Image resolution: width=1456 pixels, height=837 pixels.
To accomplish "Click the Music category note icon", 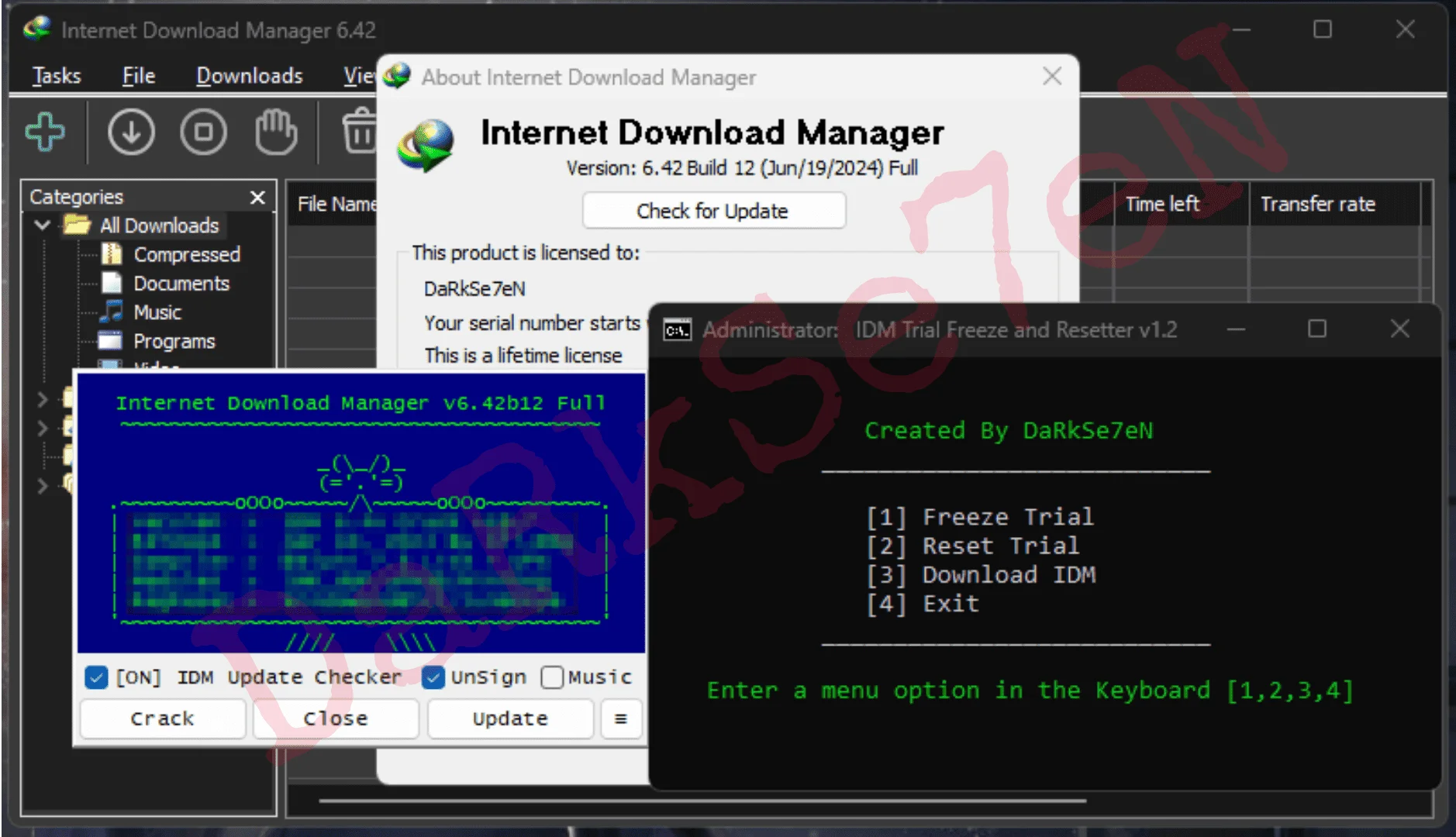I will (112, 312).
